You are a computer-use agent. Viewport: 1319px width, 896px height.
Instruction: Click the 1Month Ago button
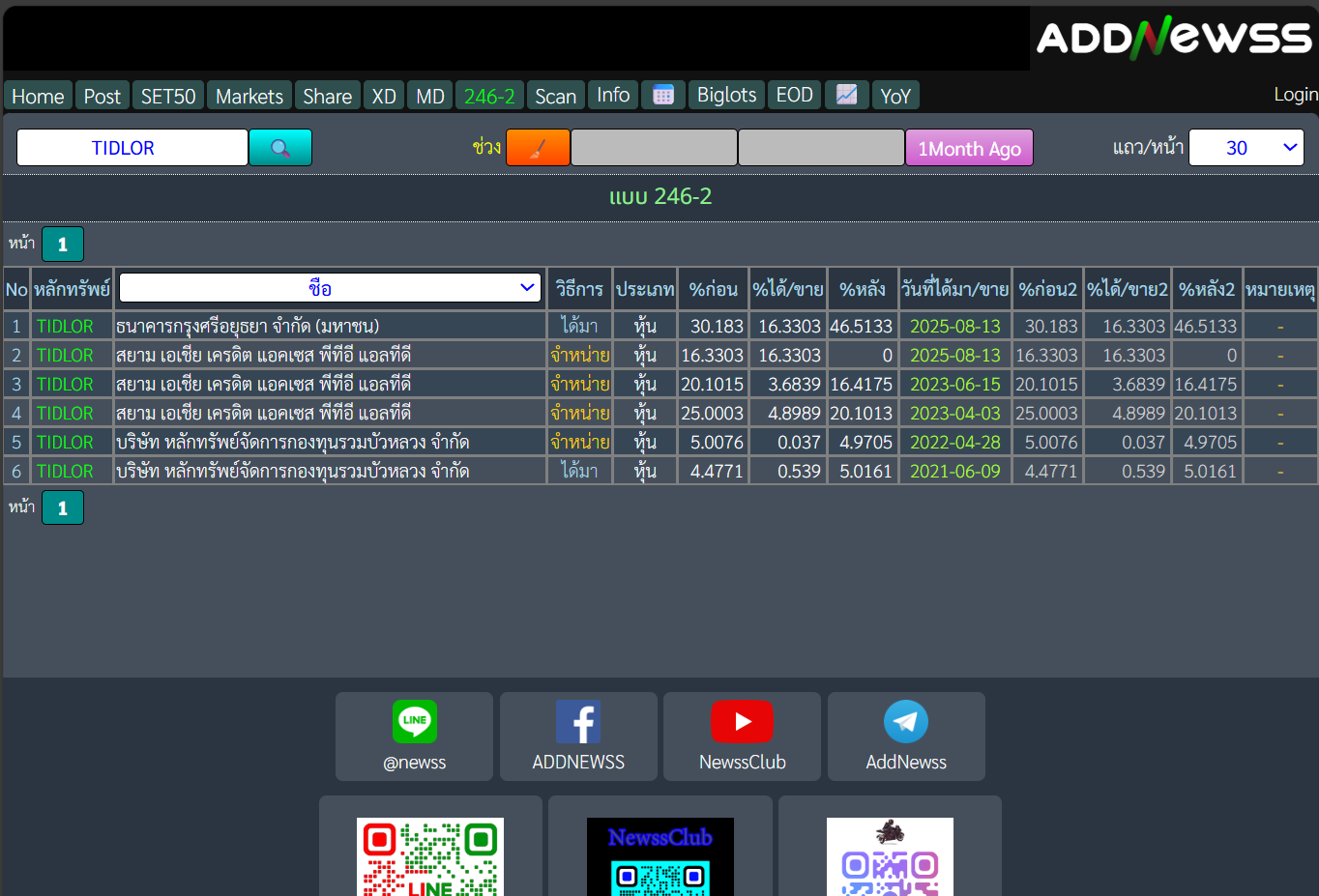click(970, 148)
